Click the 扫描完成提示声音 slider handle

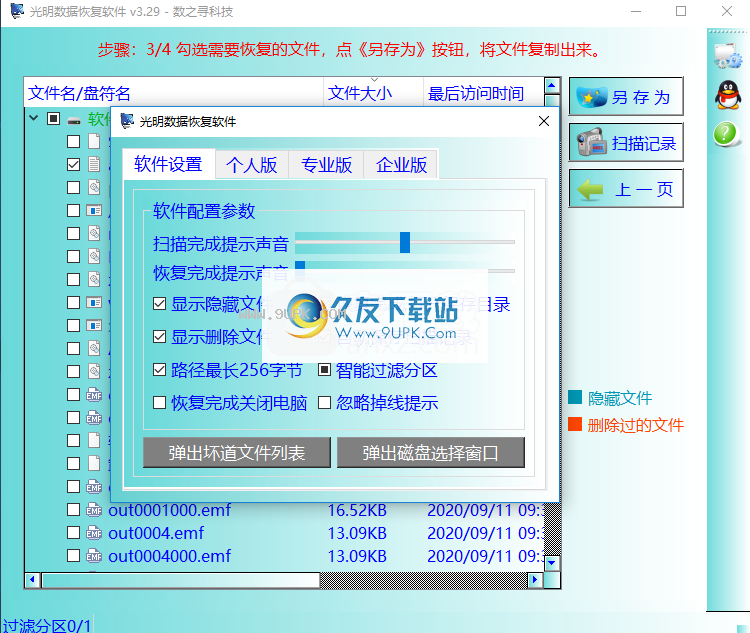[x=405, y=242]
